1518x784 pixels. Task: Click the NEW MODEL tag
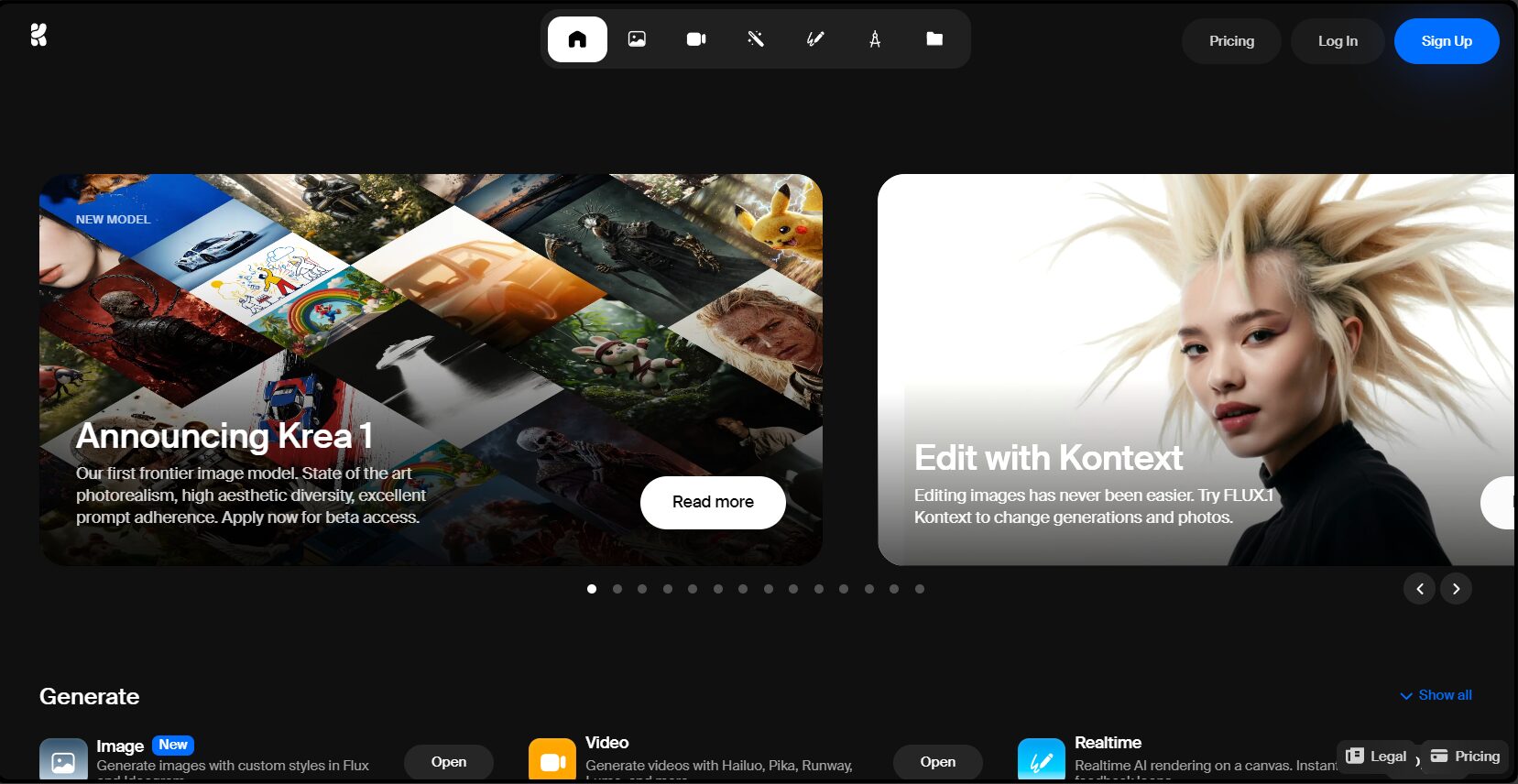click(113, 220)
